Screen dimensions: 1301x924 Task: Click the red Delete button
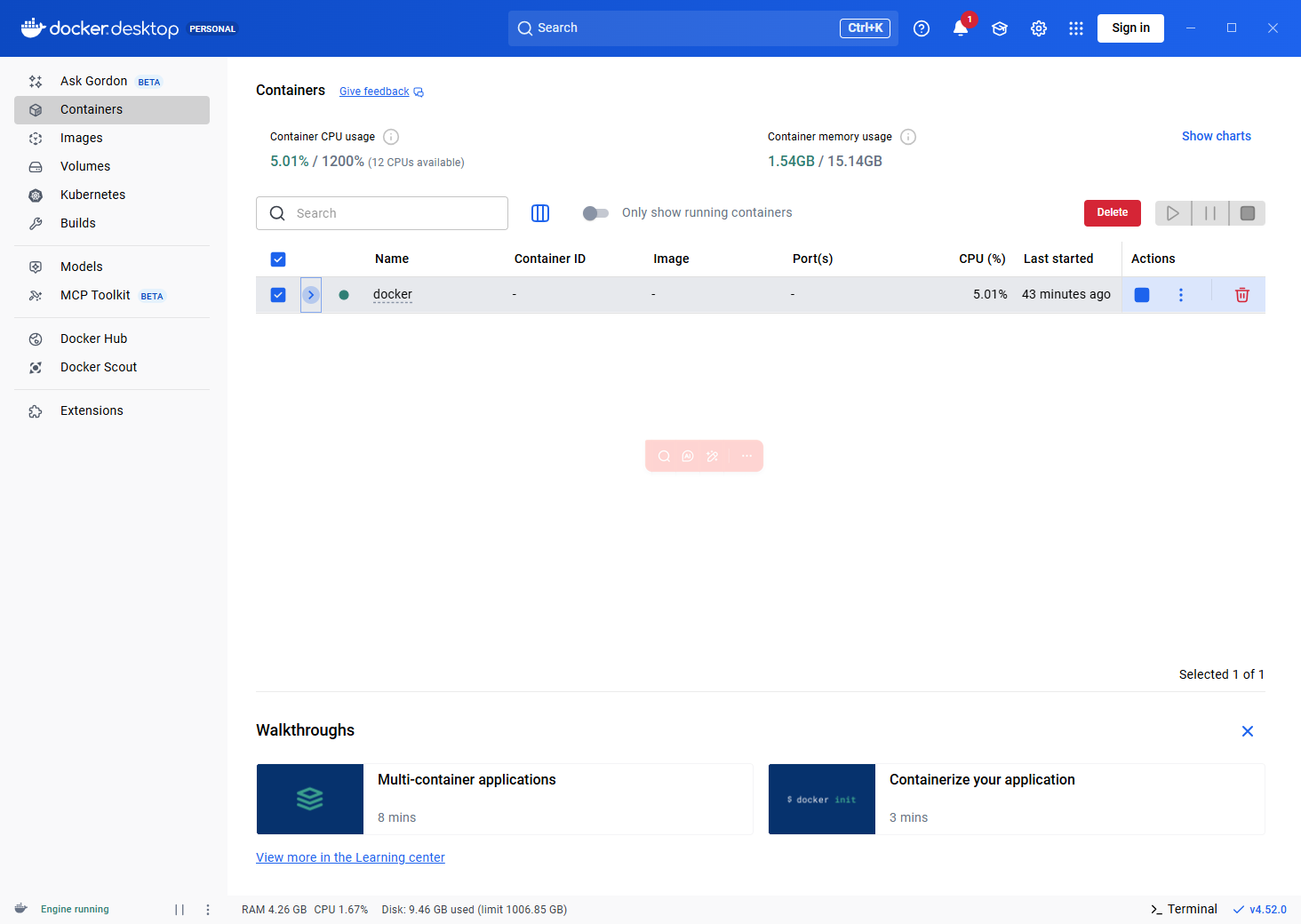pyautogui.click(x=1112, y=213)
